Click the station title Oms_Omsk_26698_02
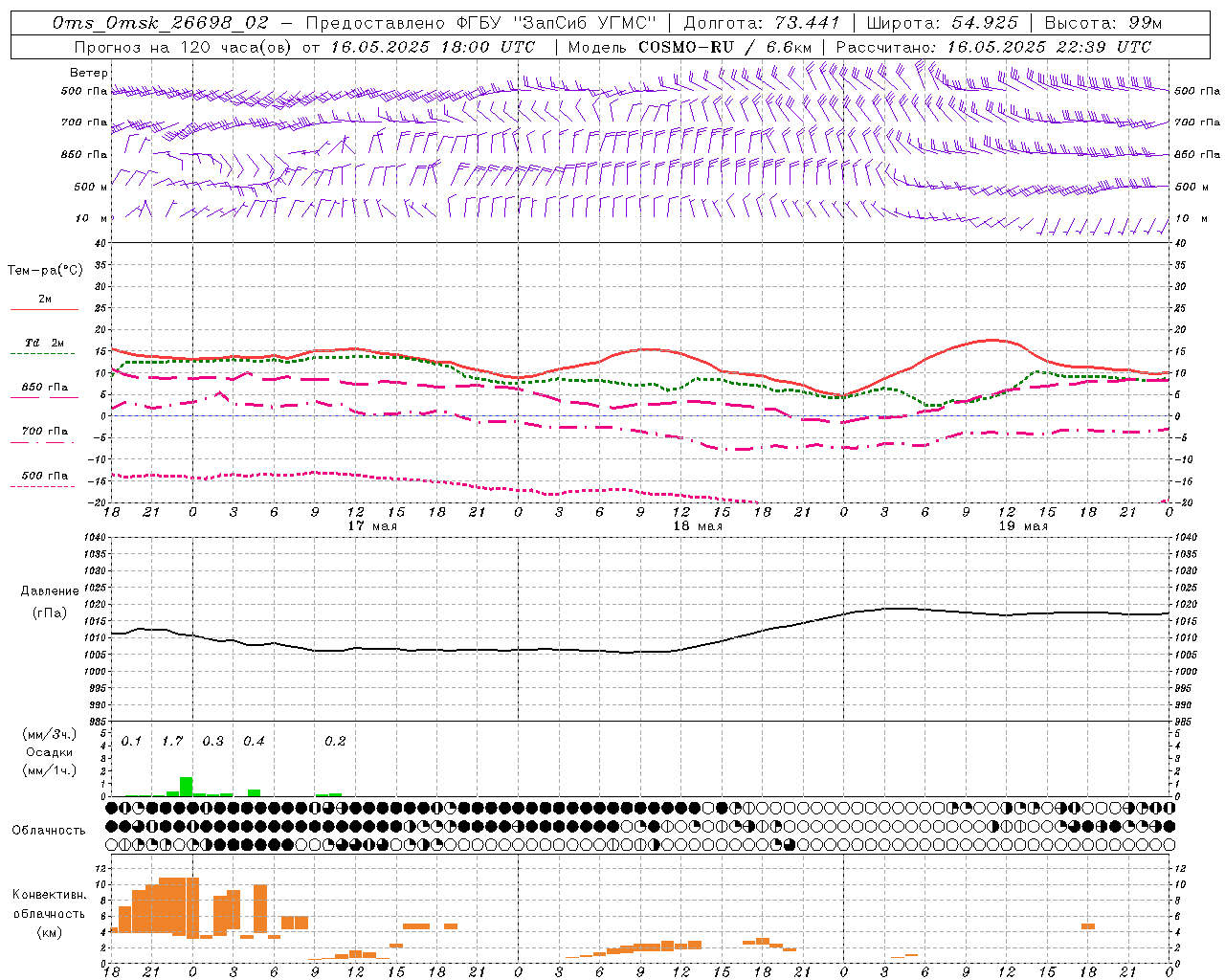The height and width of the screenshot is (980, 1225). click(x=161, y=23)
